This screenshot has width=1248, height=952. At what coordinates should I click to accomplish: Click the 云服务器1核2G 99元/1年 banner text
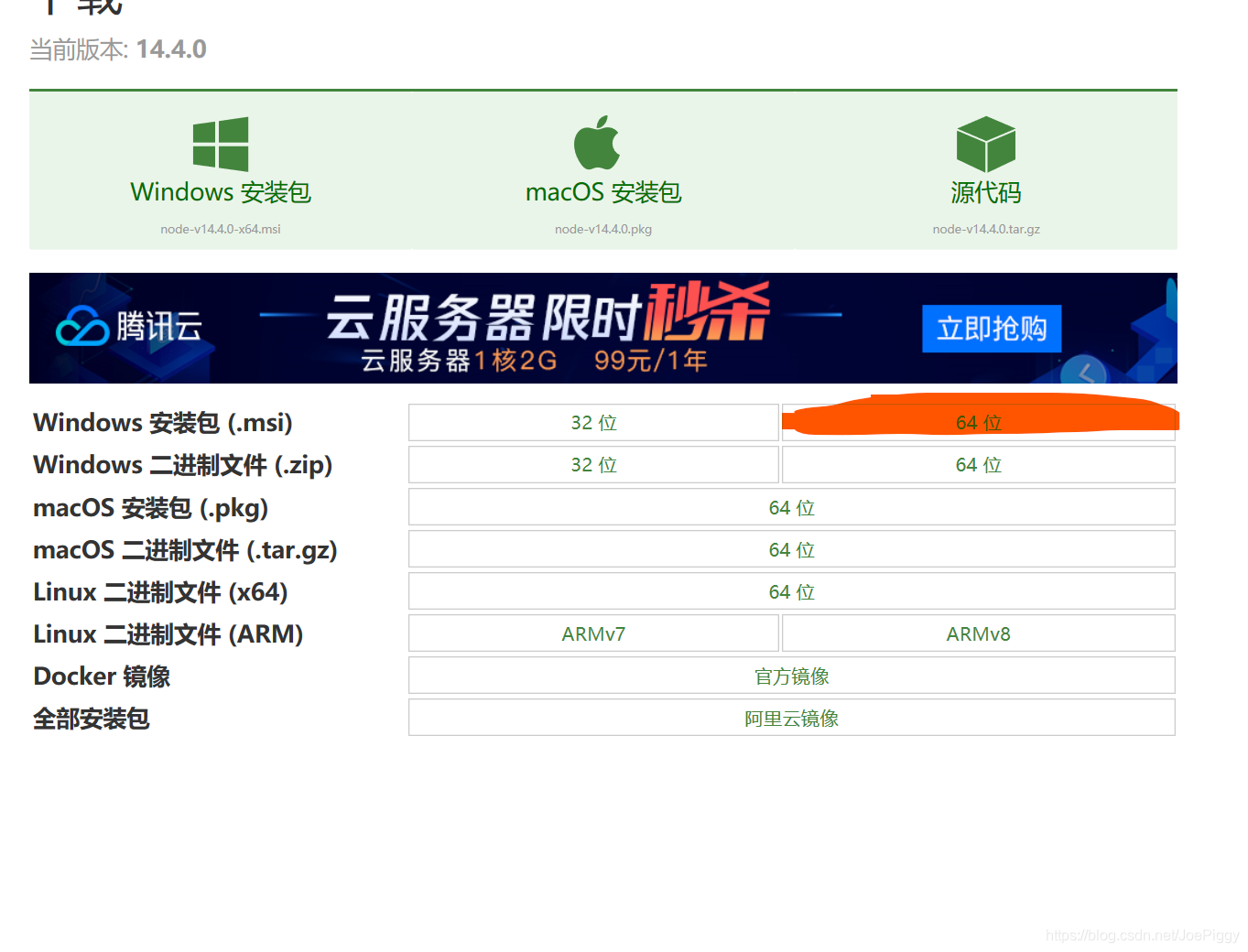click(x=535, y=360)
